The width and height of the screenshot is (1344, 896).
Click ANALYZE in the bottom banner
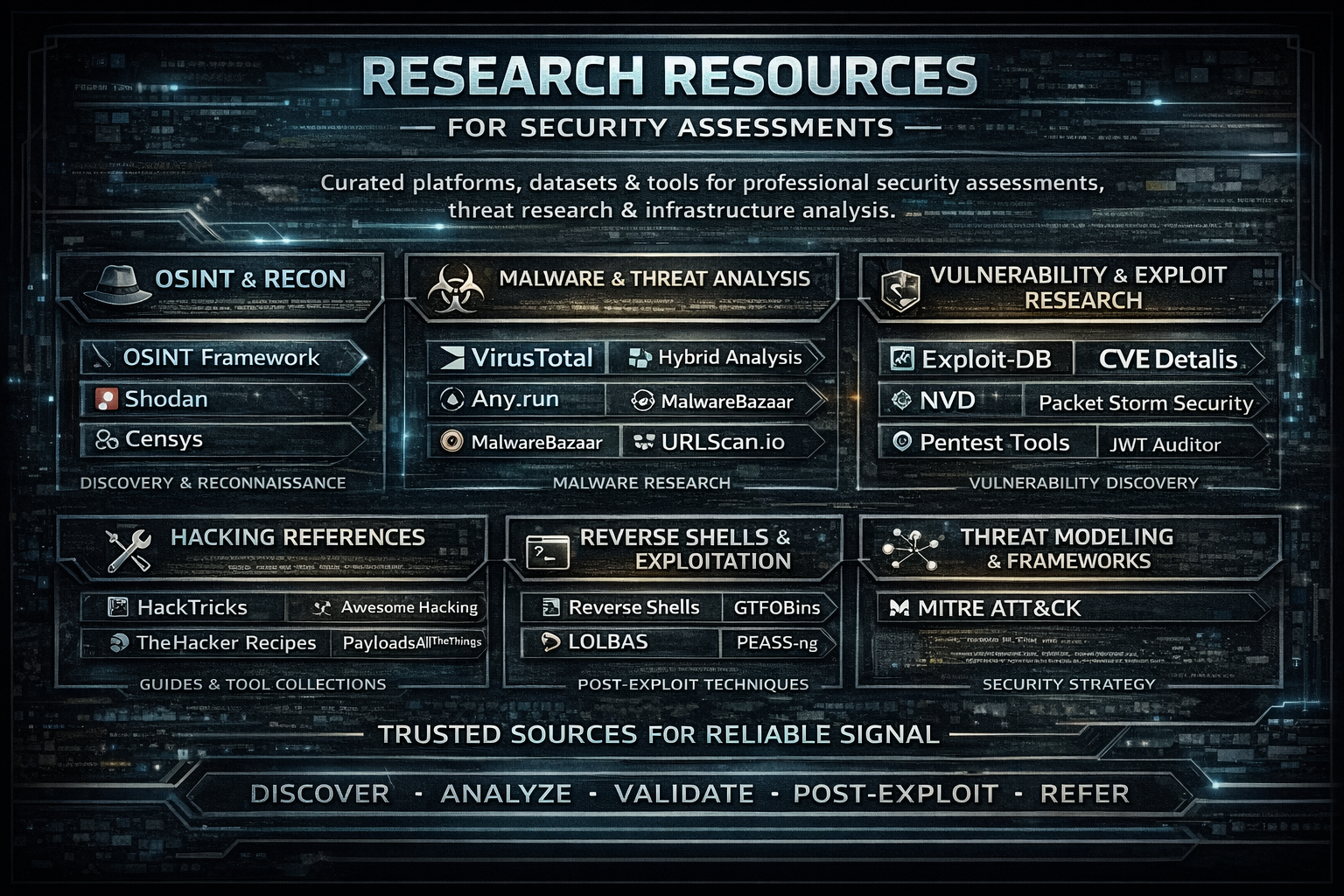[506, 794]
